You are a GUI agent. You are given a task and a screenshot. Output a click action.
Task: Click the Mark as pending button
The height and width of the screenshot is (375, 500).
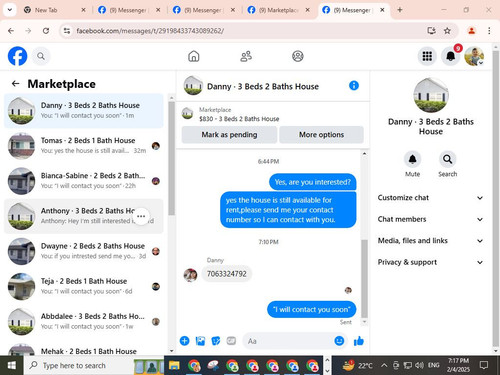(x=229, y=135)
